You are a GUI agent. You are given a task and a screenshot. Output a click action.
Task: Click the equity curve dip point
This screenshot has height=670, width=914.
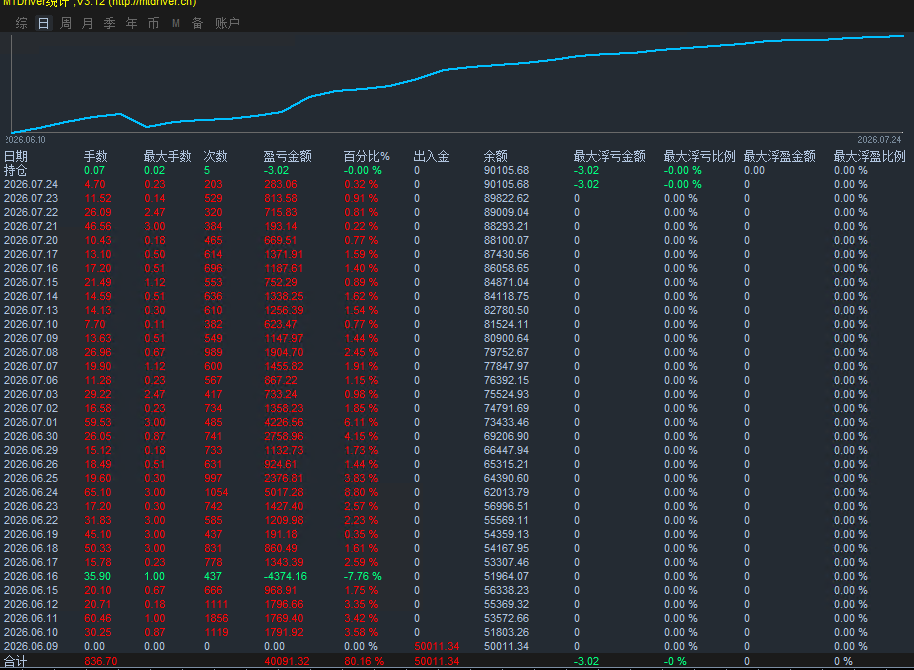147,127
